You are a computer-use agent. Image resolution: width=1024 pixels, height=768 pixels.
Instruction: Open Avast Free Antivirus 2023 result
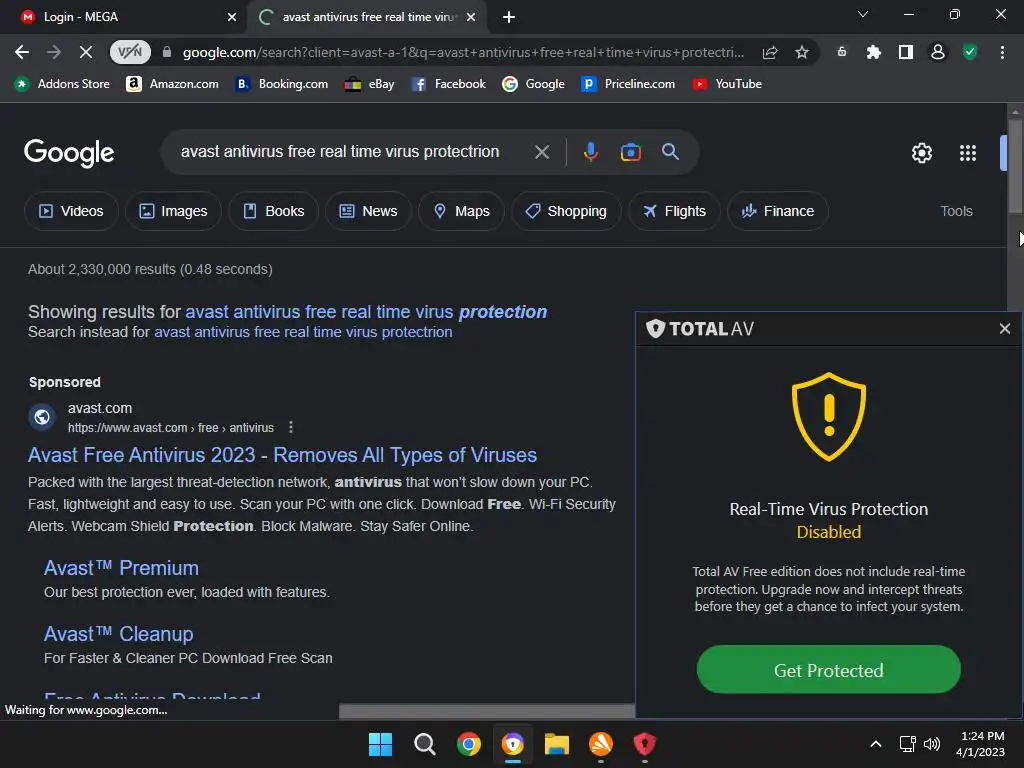[282, 455]
